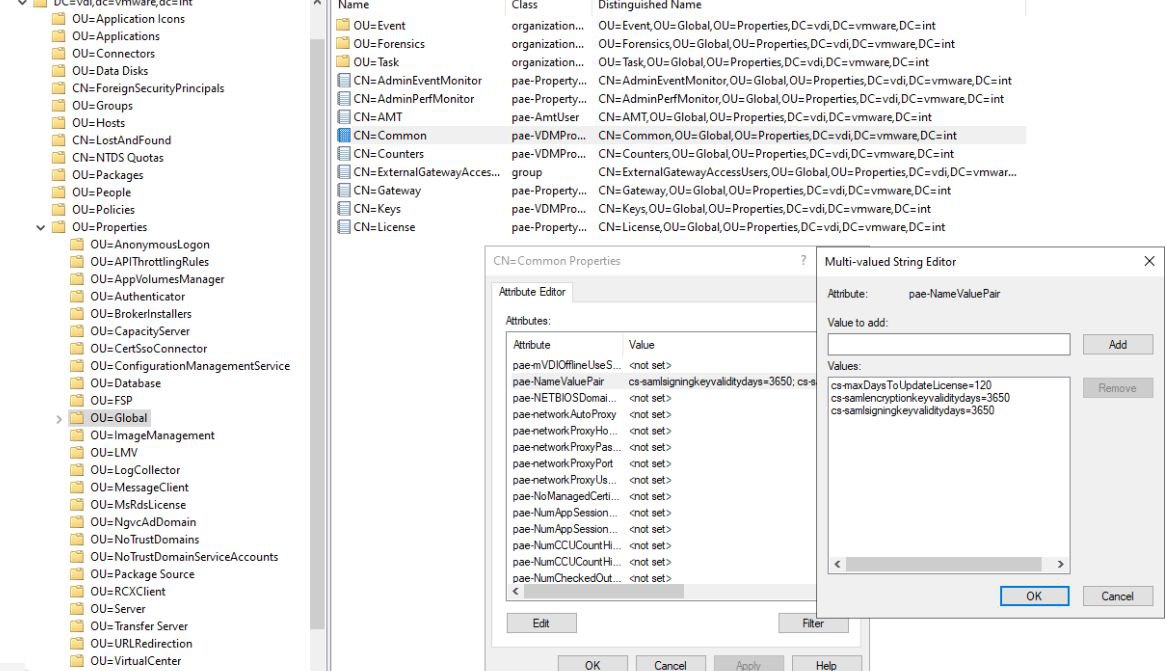
Task: Confirm Multi-valued String Editor with OK
Action: pyautogui.click(x=1034, y=596)
